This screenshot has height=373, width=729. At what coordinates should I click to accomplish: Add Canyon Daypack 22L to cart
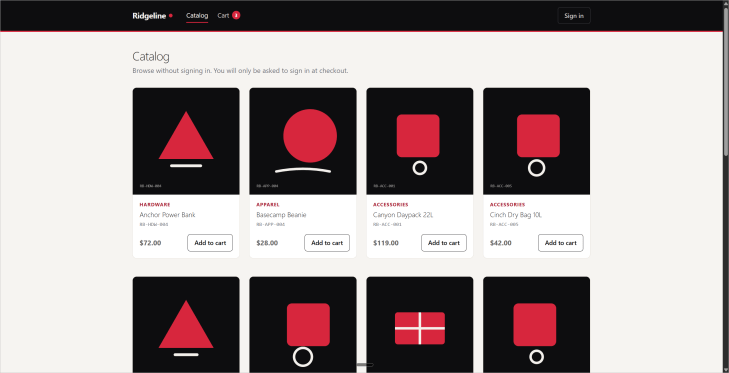pos(444,243)
